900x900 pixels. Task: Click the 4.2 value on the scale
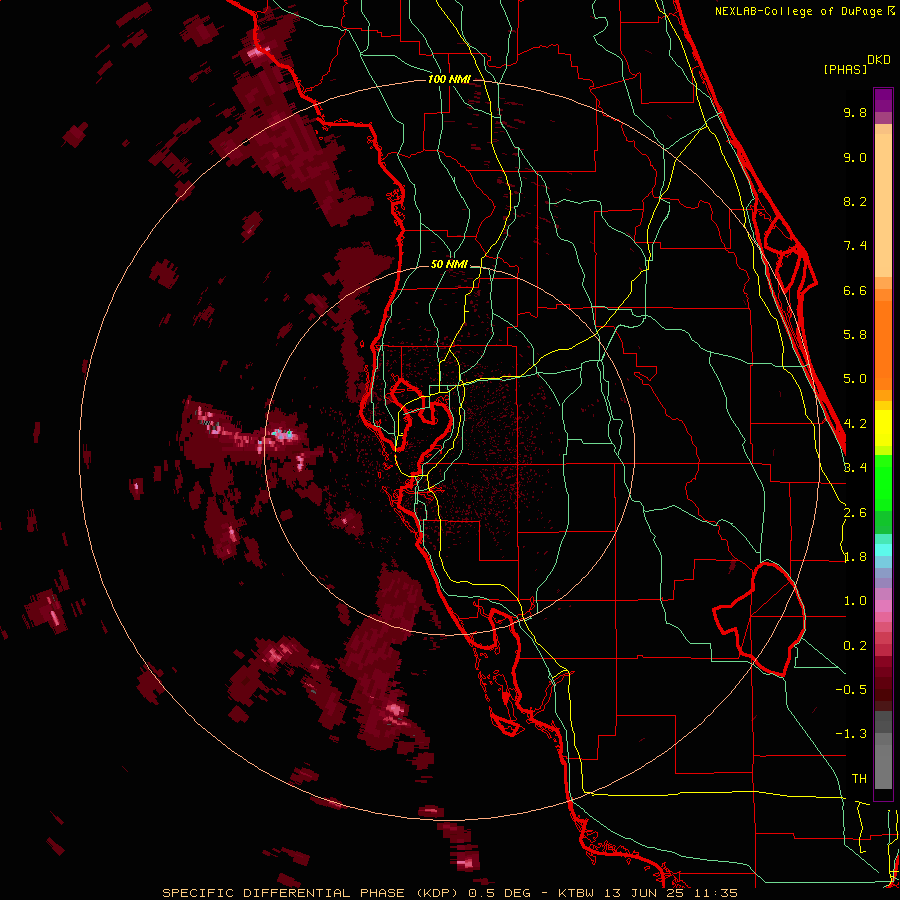click(855, 424)
